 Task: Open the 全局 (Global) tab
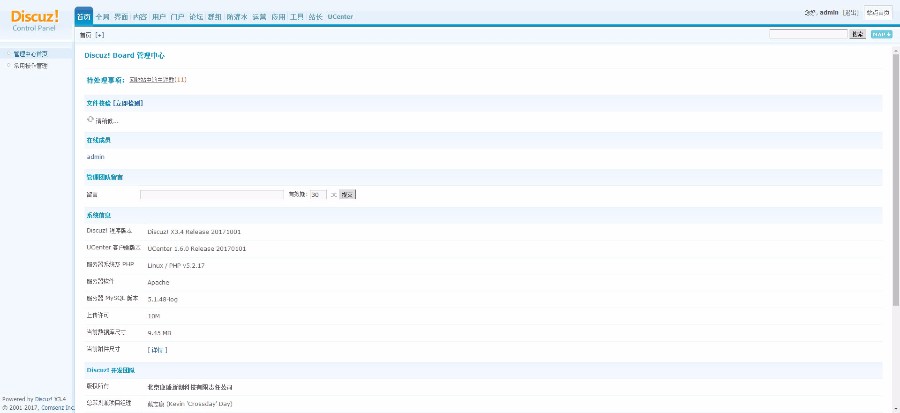tap(103, 17)
